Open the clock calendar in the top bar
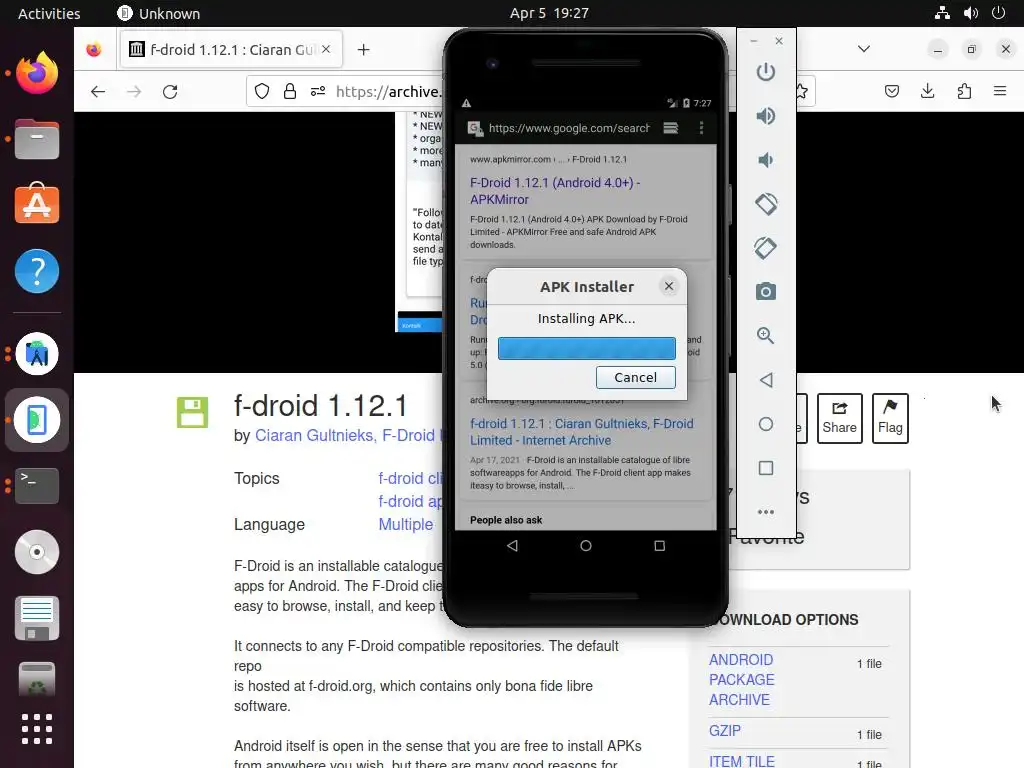 (x=549, y=13)
